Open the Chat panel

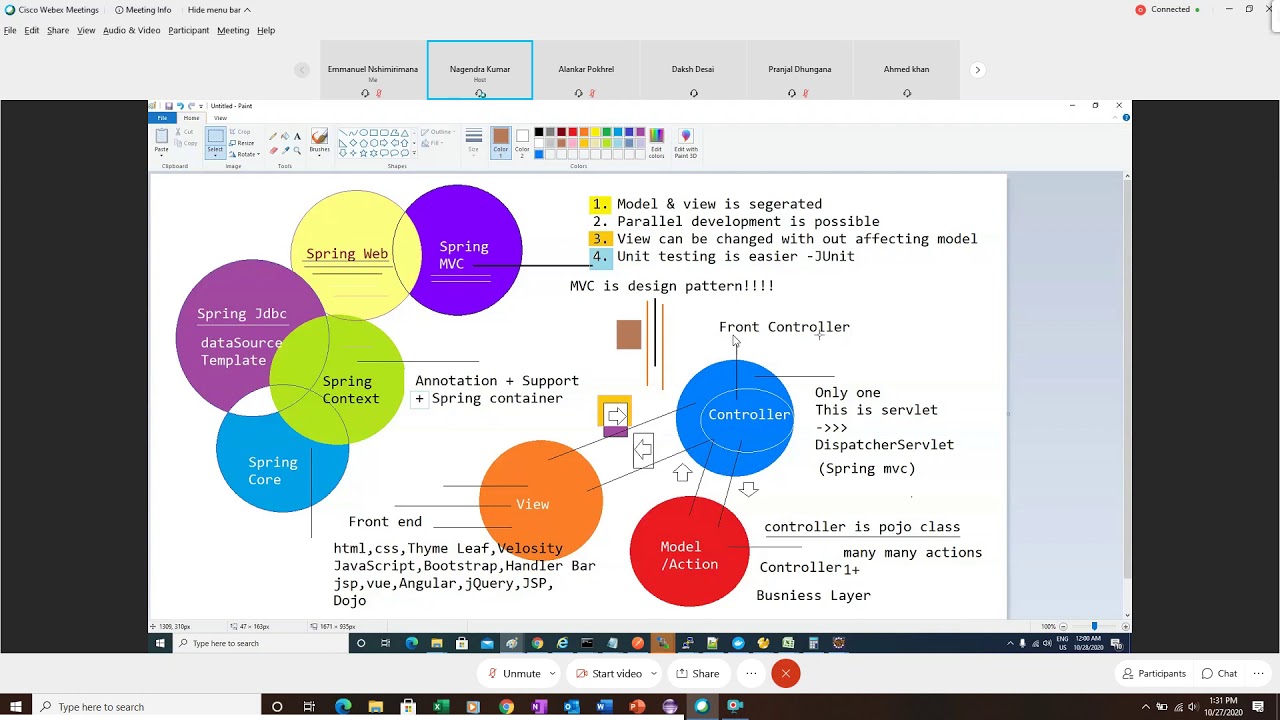[1219, 674]
